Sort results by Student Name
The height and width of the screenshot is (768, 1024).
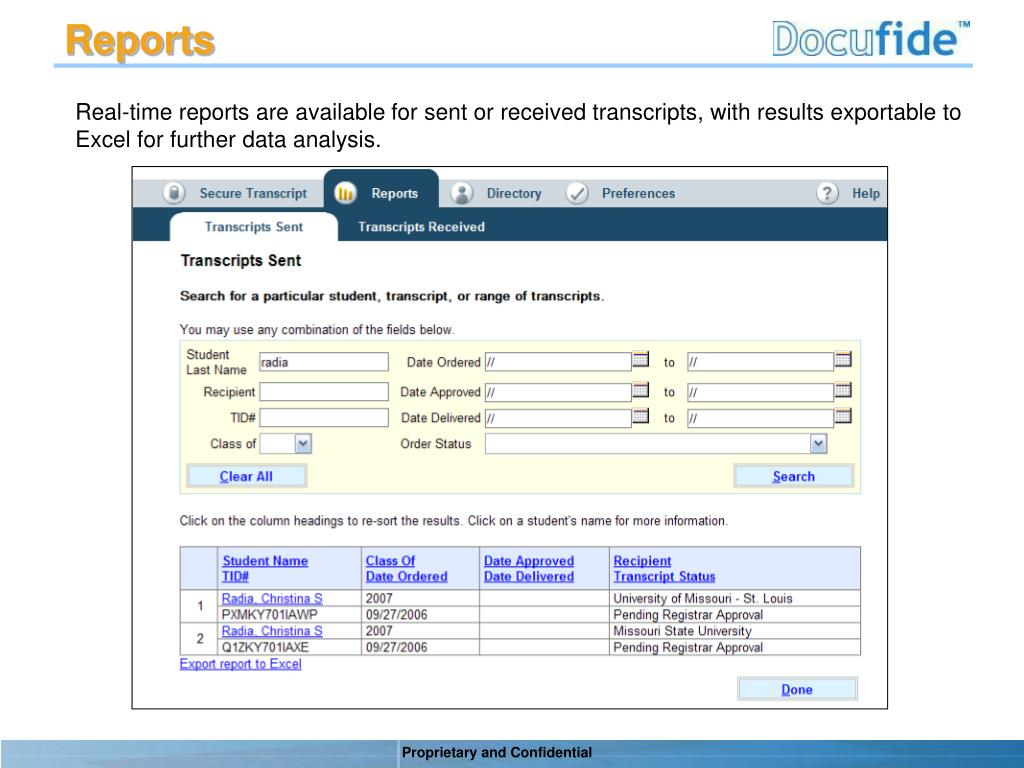point(264,561)
